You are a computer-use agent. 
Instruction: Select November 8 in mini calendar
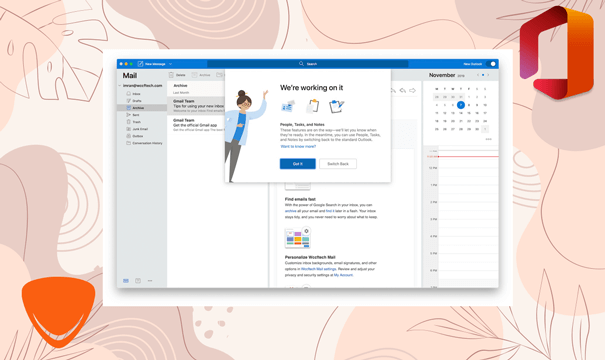point(469,105)
